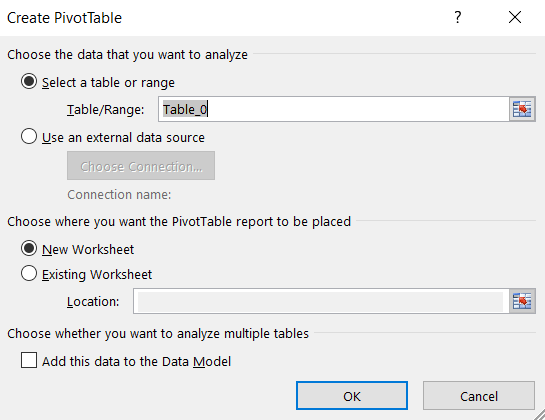Click the collapse dialog icon beside Location
This screenshot has width=545, height=420.
click(522, 301)
